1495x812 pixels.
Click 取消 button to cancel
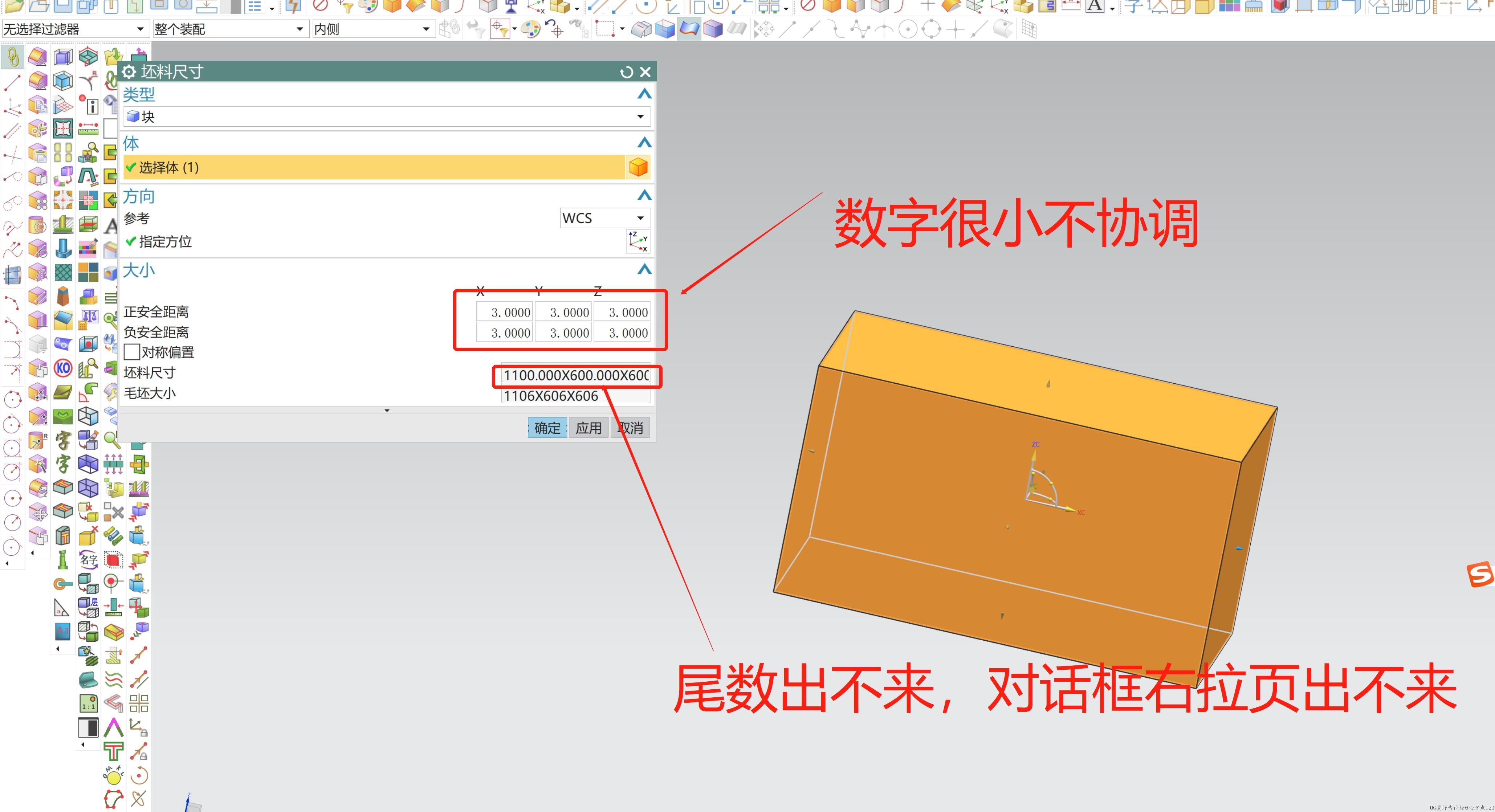pos(630,428)
